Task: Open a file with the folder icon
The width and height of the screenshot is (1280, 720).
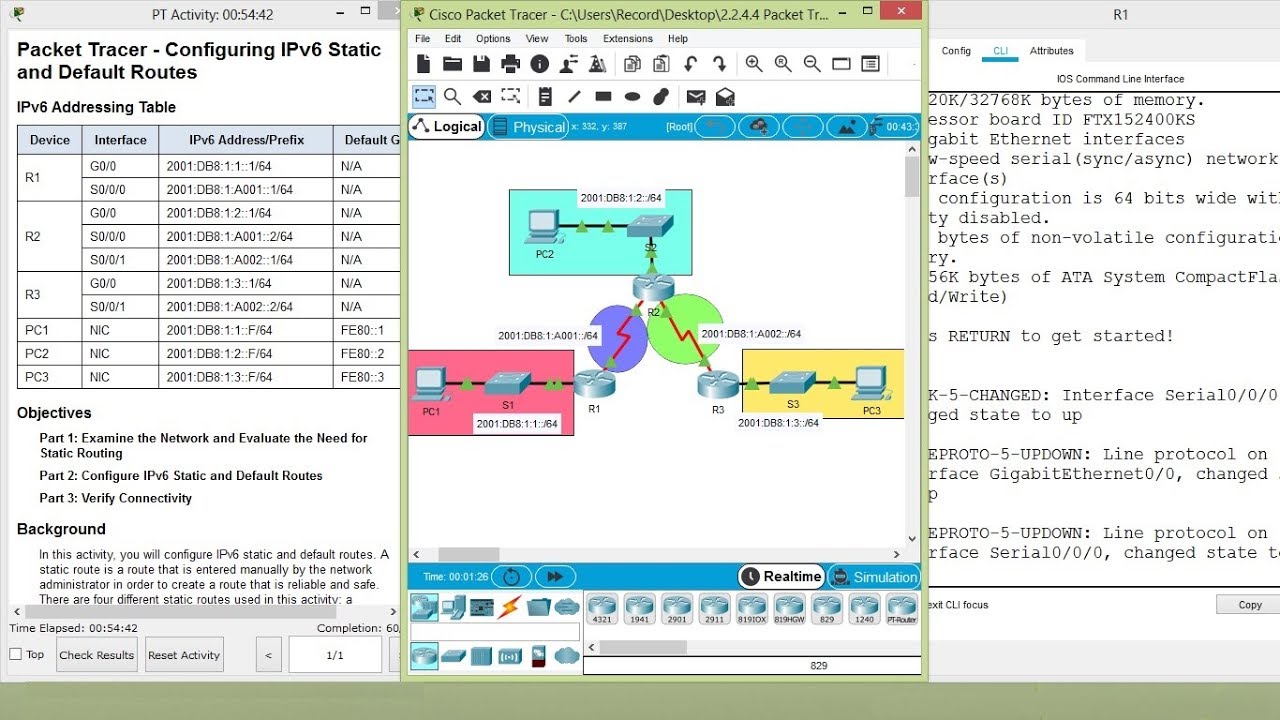Action: click(452, 64)
